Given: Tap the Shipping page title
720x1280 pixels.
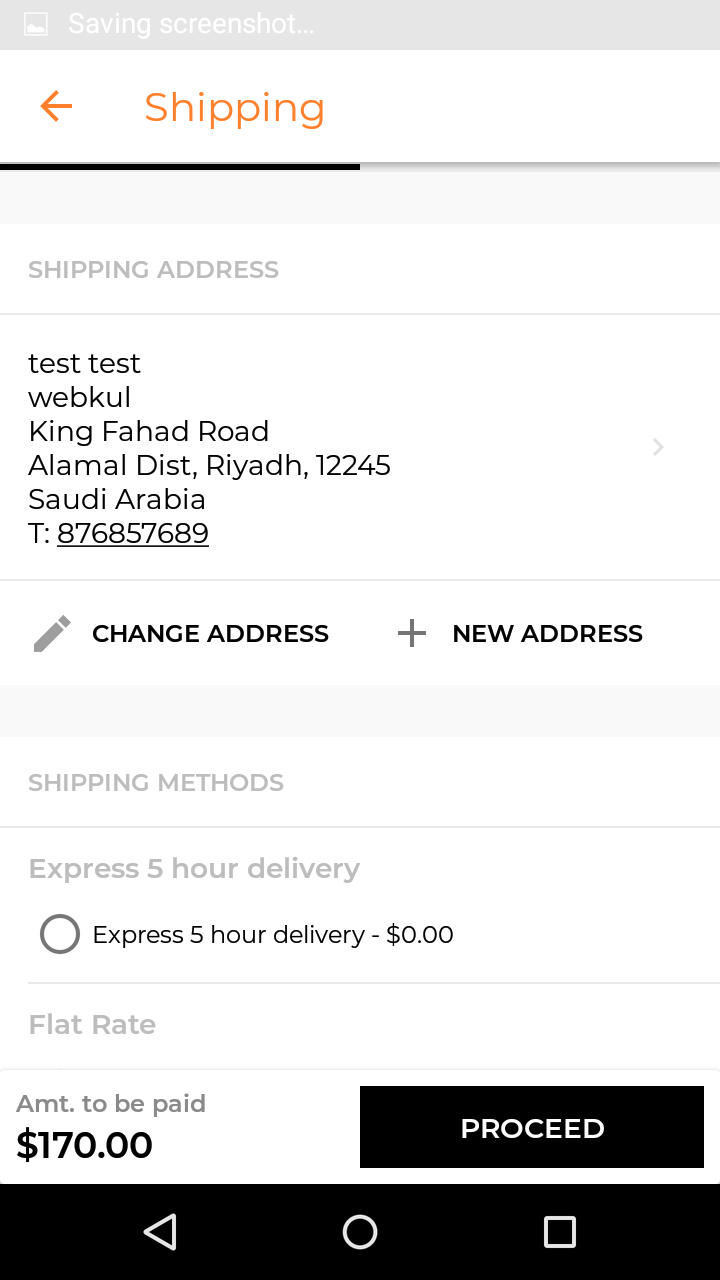Looking at the screenshot, I should click(235, 107).
